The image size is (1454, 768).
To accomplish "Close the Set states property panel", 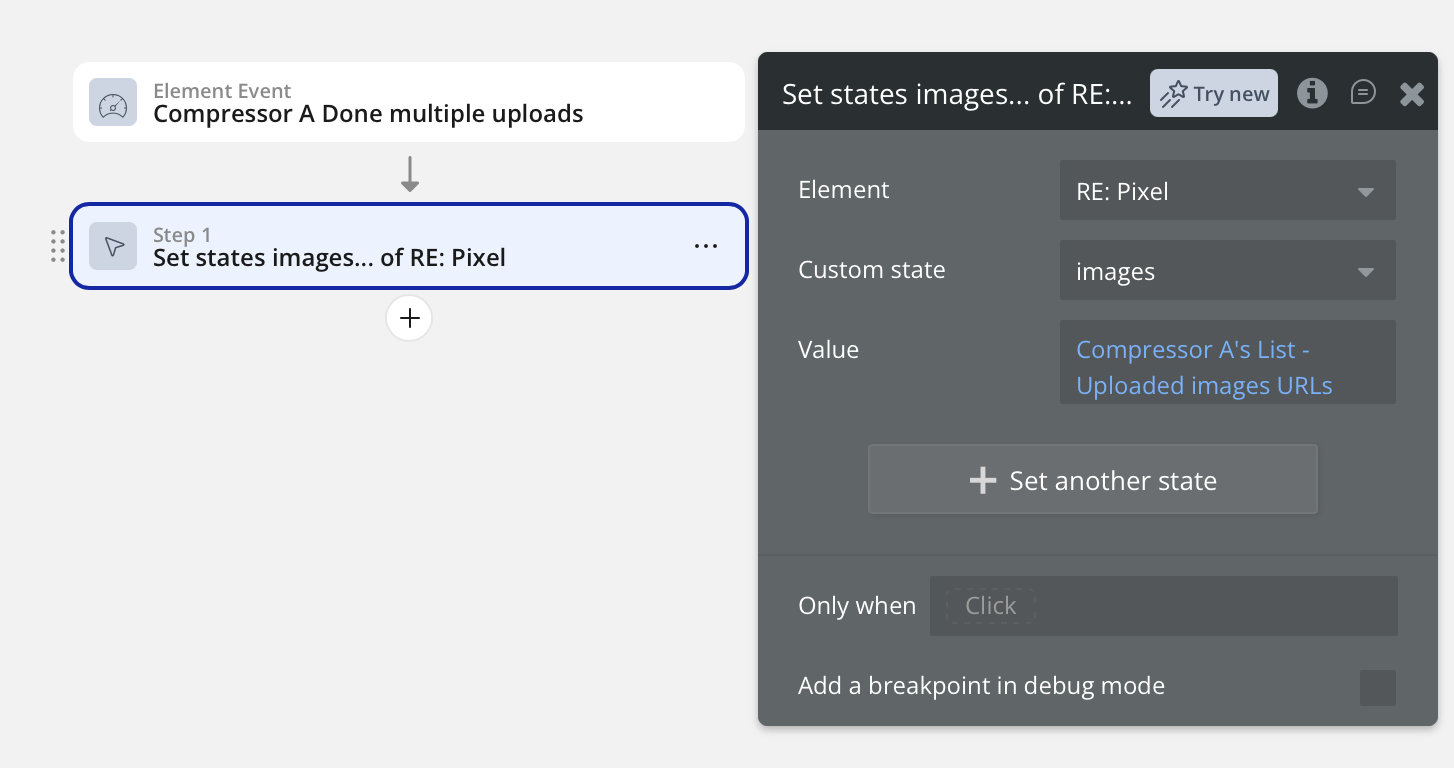I will (1411, 94).
